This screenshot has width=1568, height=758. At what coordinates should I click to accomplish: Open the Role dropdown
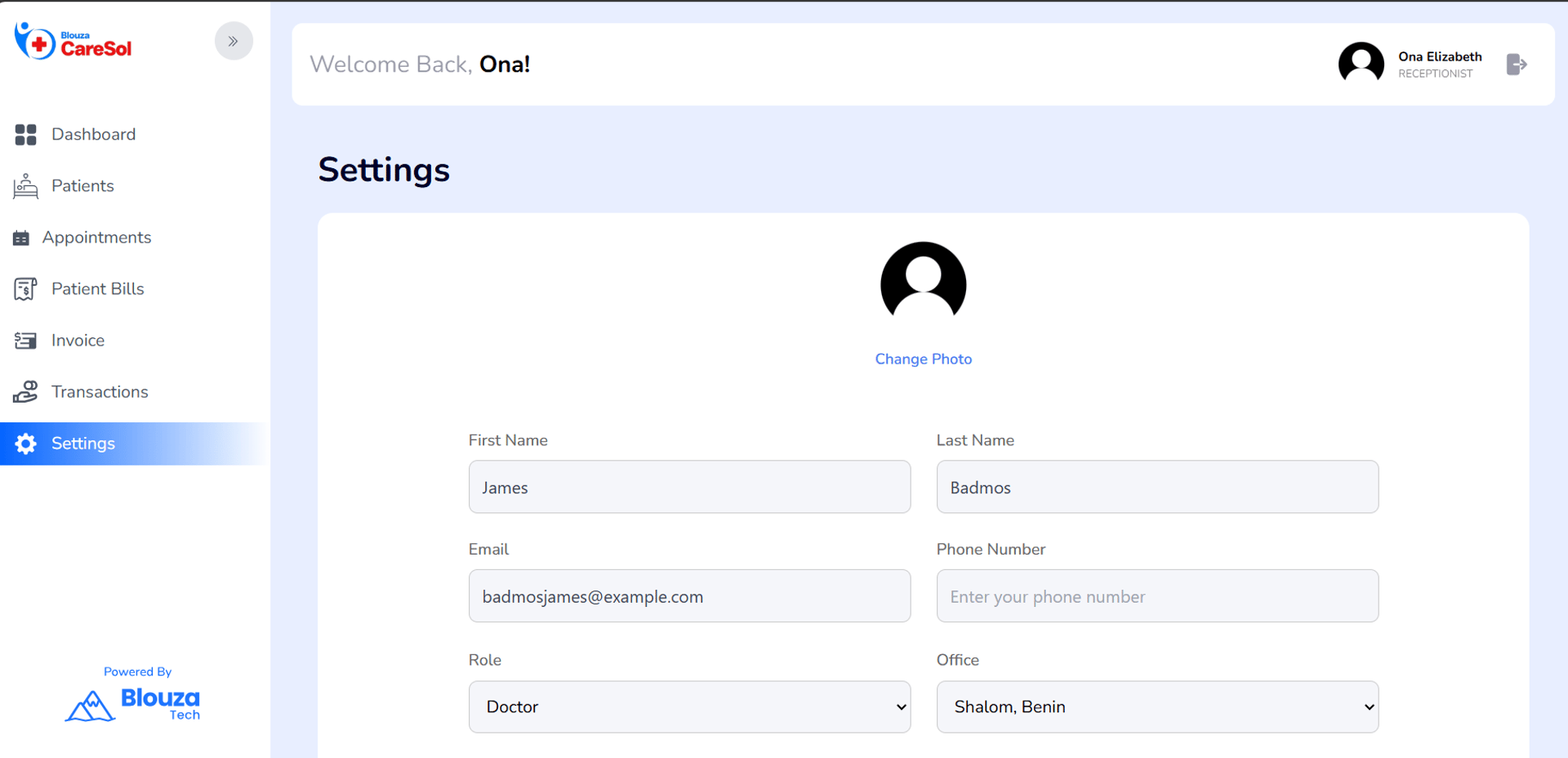pos(689,707)
